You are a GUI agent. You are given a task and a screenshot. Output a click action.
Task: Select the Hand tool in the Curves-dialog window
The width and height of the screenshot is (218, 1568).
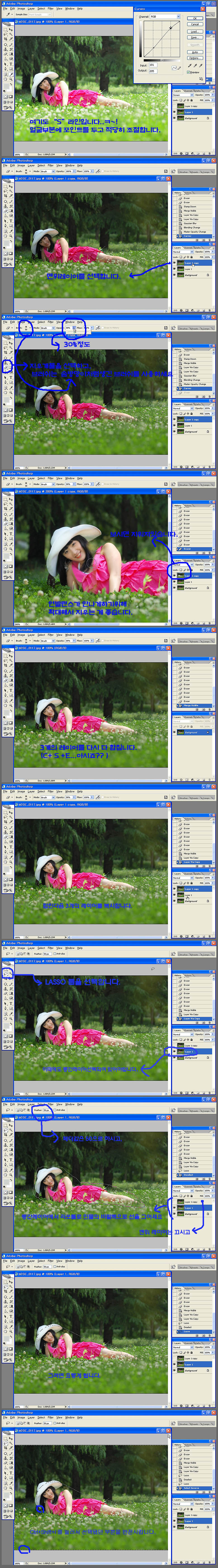[x=6, y=79]
